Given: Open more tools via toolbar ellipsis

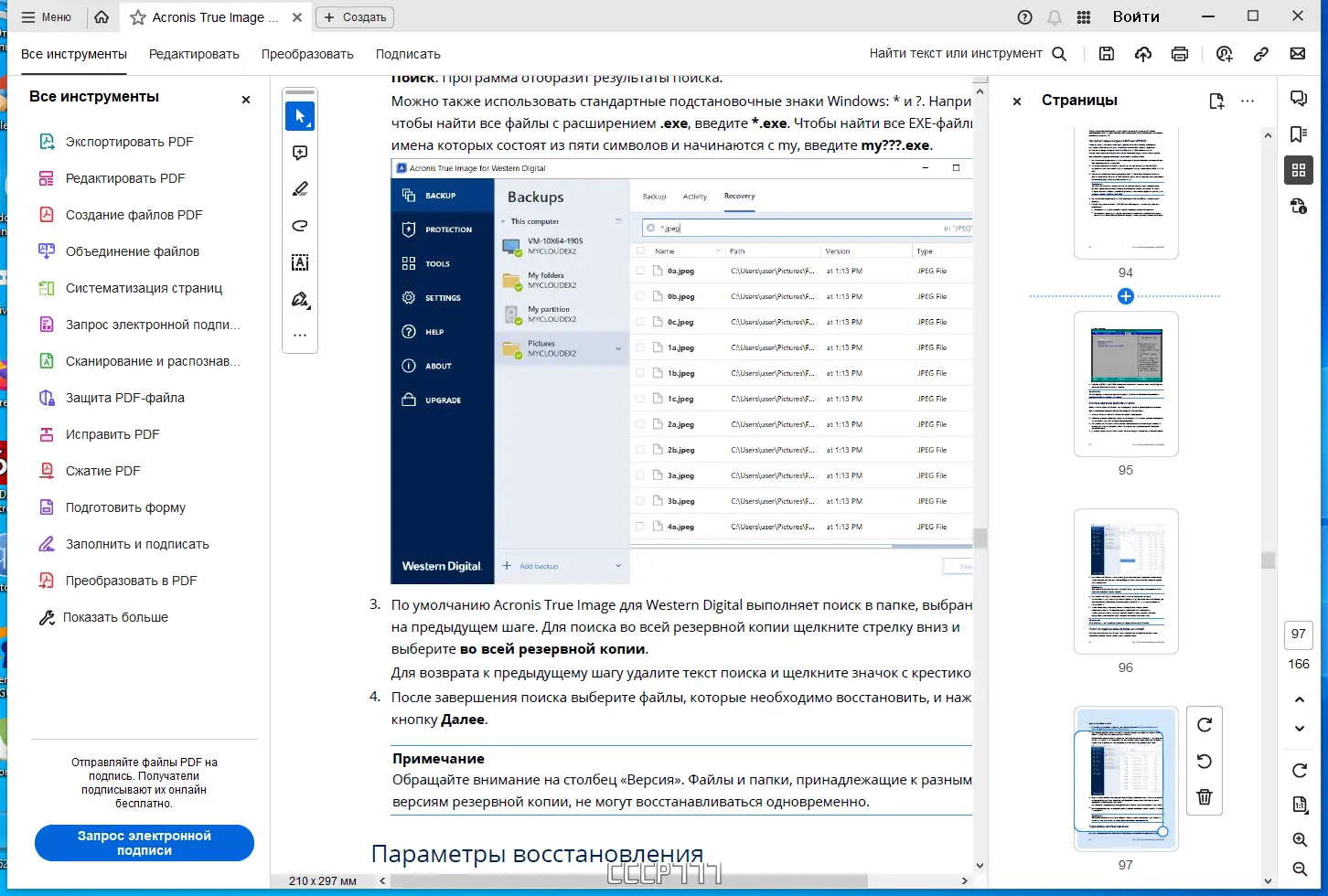Looking at the screenshot, I should coord(300,336).
